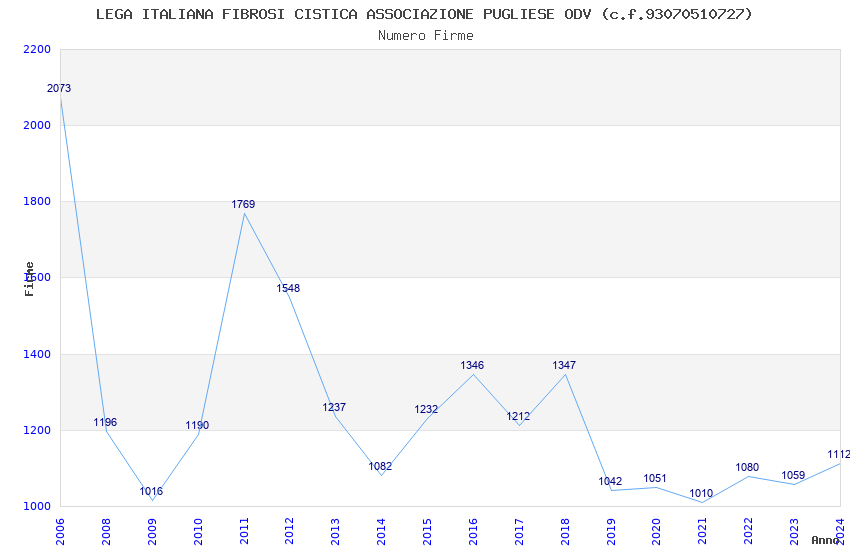This screenshot has height=550, width=850.
Task: Select the 1548 data label
Action: 288,288
